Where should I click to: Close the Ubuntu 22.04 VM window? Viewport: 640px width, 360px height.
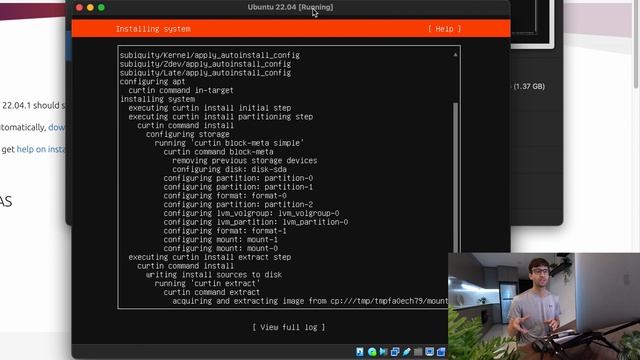pyautogui.click(x=79, y=7)
